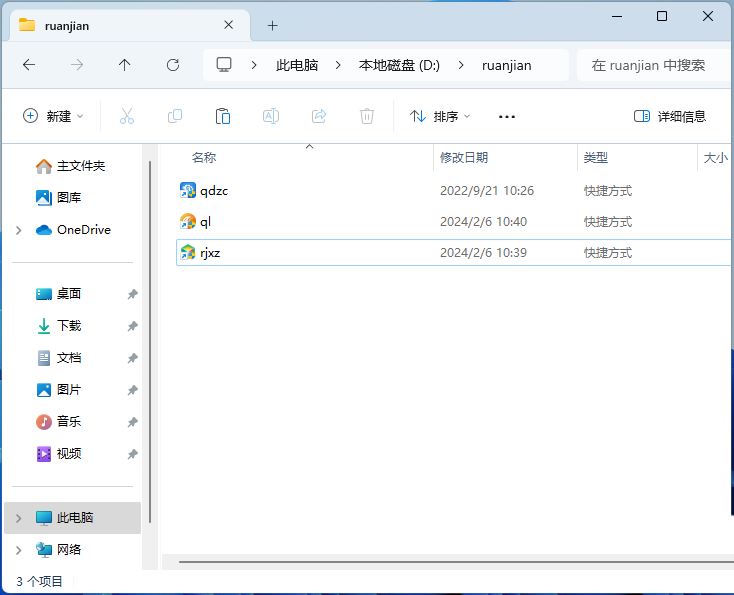Toggle the 详细信息 details pane

[670, 116]
